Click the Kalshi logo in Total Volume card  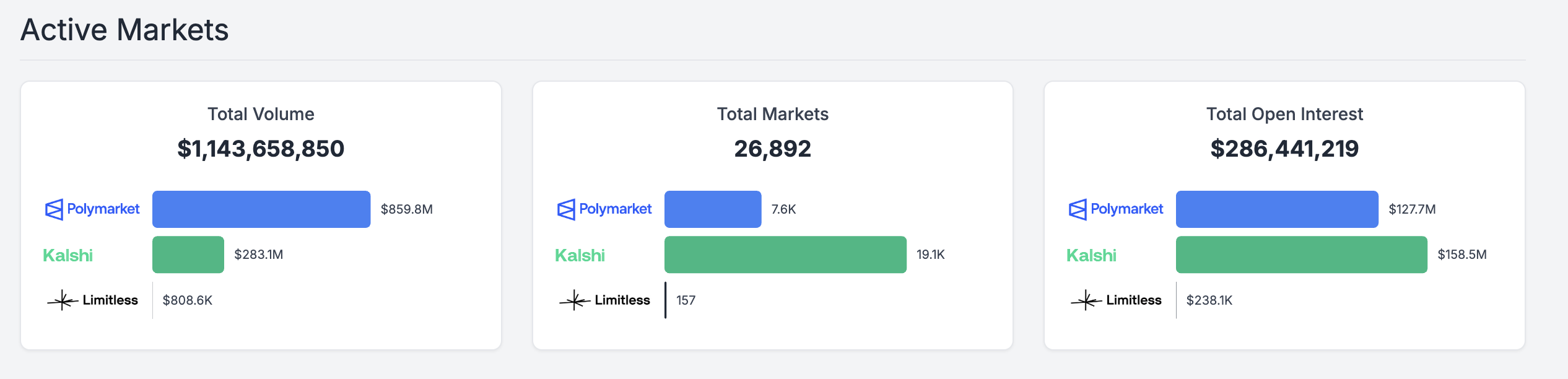pos(68,255)
